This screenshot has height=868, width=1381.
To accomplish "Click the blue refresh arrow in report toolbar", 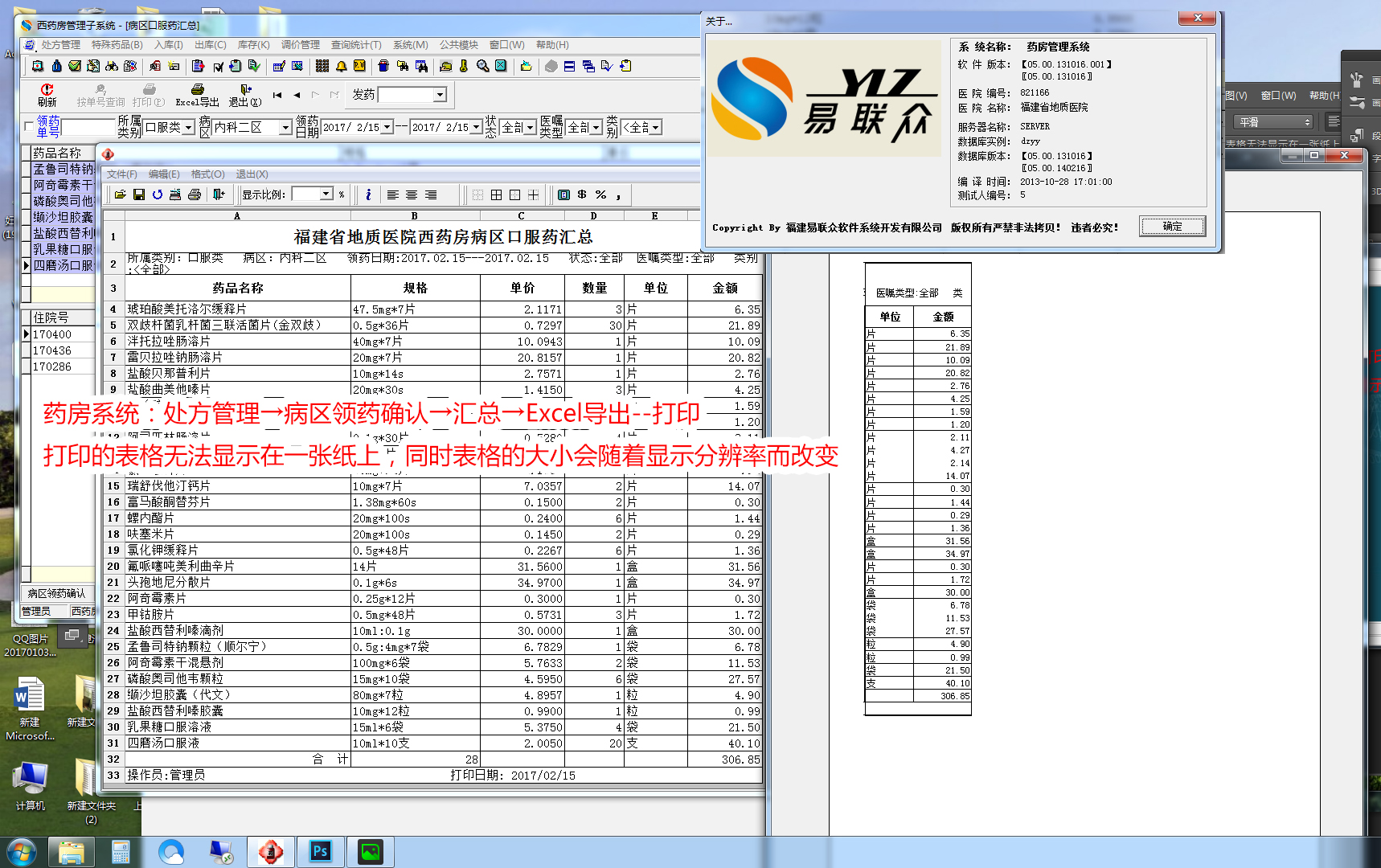I will 158,194.
